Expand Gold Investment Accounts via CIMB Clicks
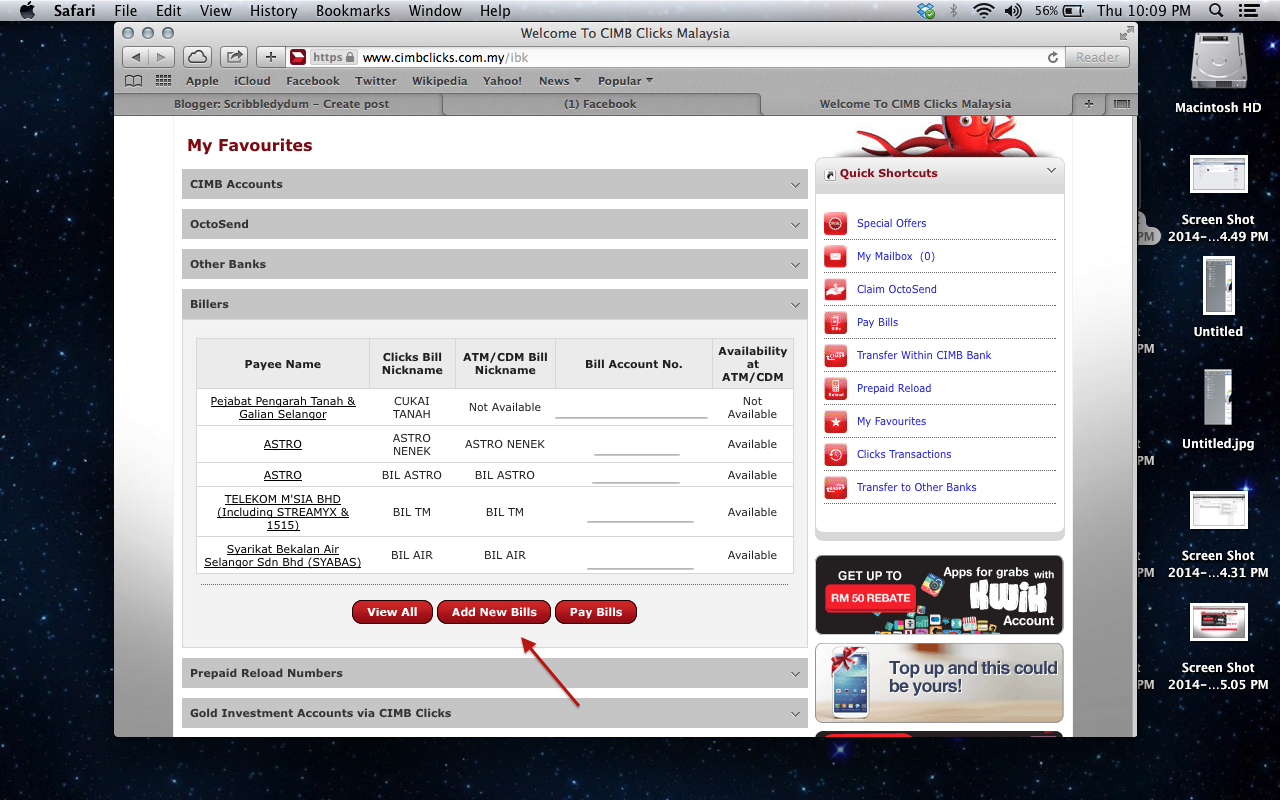This screenshot has width=1280, height=800. pos(495,713)
